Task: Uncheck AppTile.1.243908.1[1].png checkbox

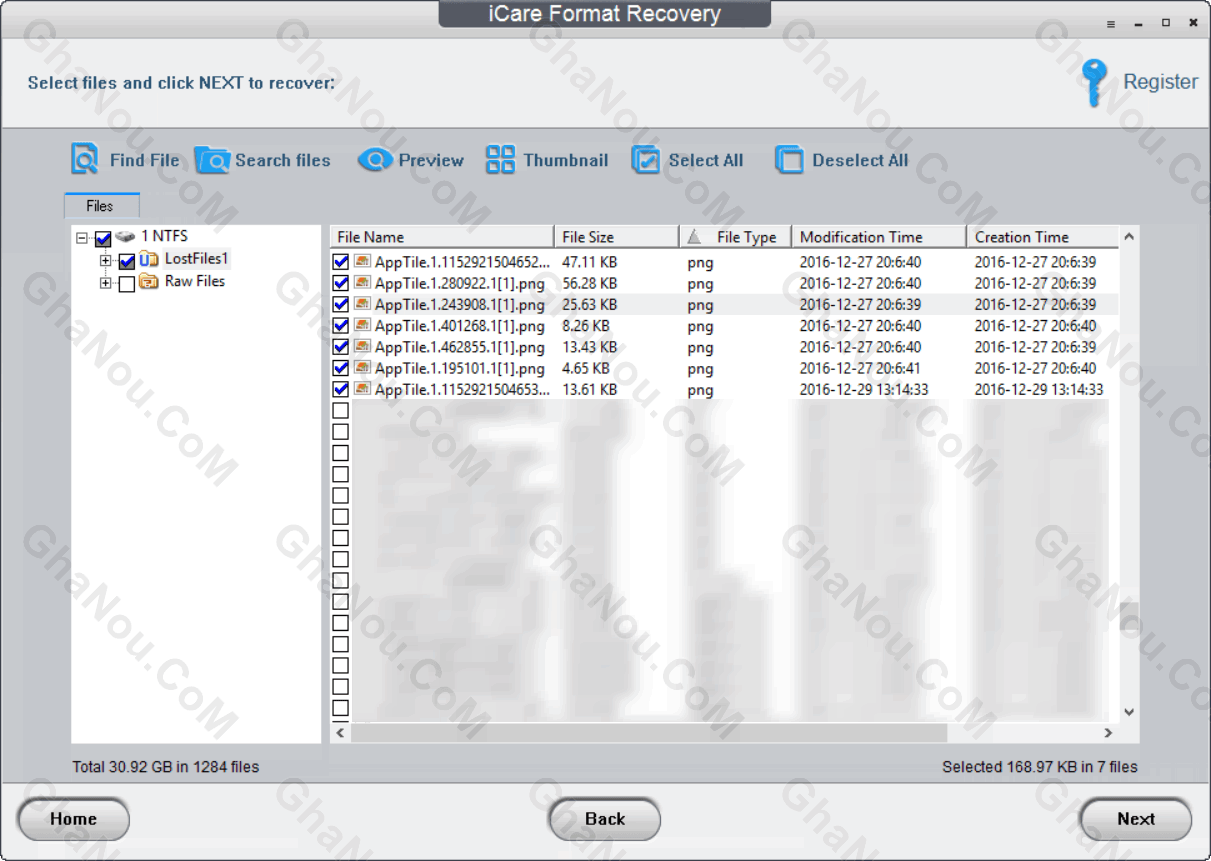Action: 341,304
